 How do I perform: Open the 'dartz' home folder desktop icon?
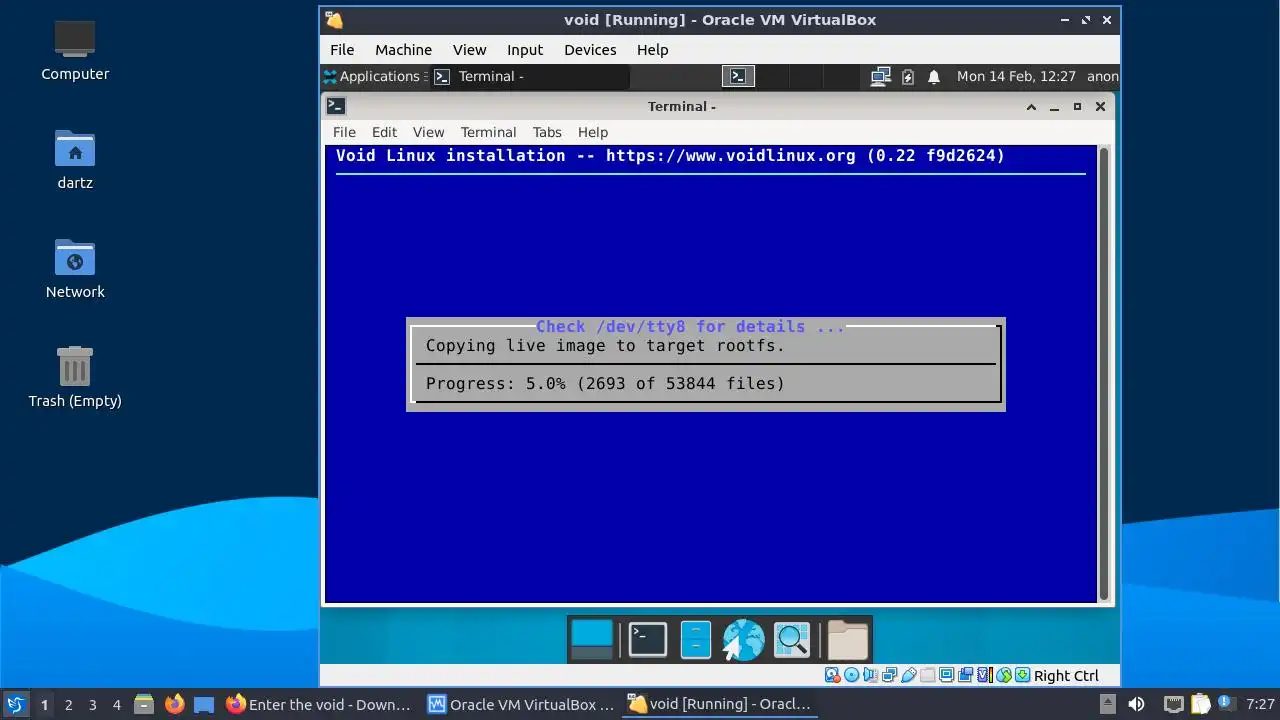(x=75, y=159)
